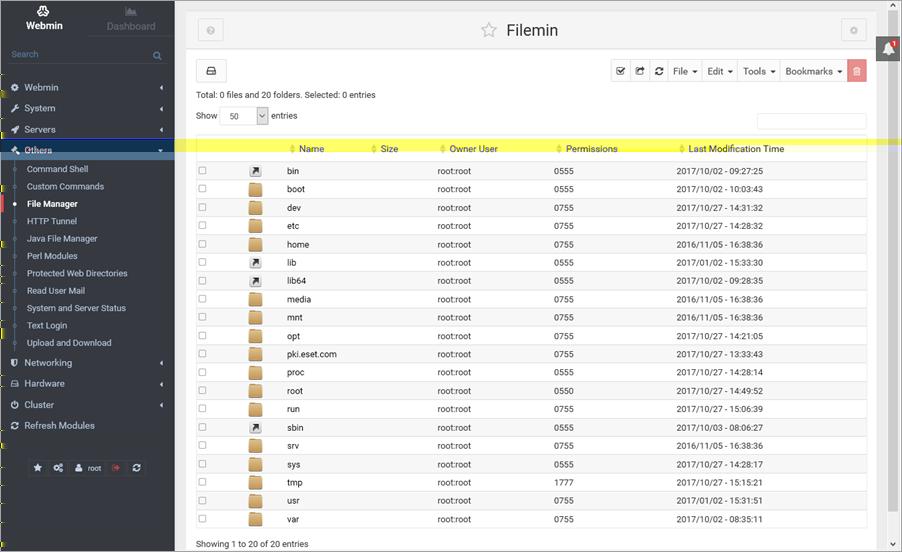Click the red logout icon in footer
Viewport: 902px width, 552px height.
coord(116,468)
